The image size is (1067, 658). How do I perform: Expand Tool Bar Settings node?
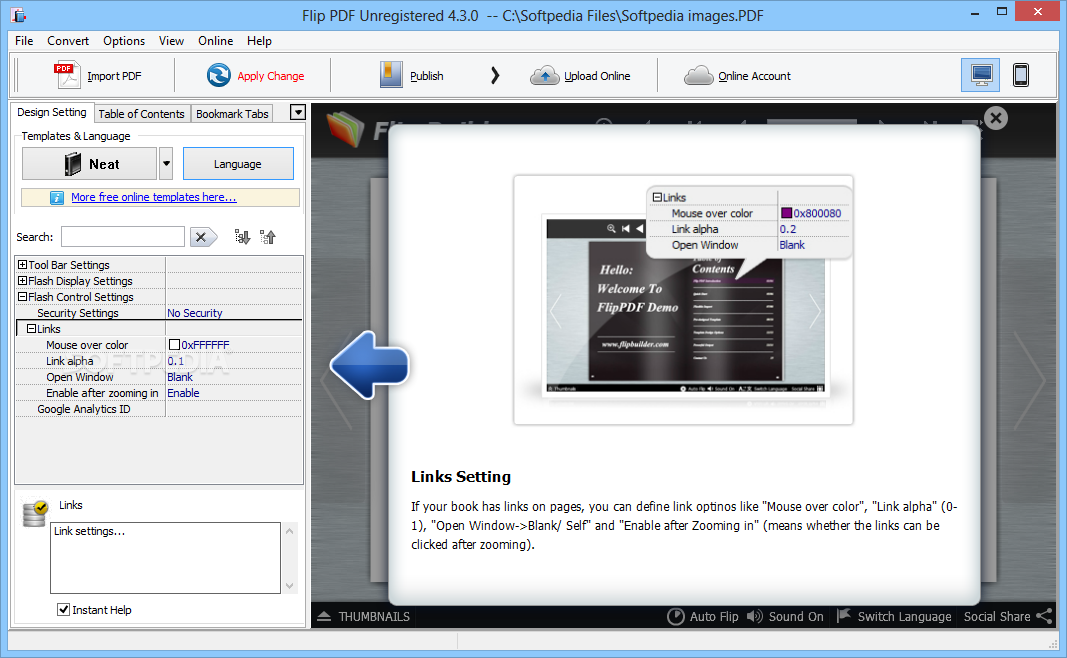pyautogui.click(x=22, y=265)
